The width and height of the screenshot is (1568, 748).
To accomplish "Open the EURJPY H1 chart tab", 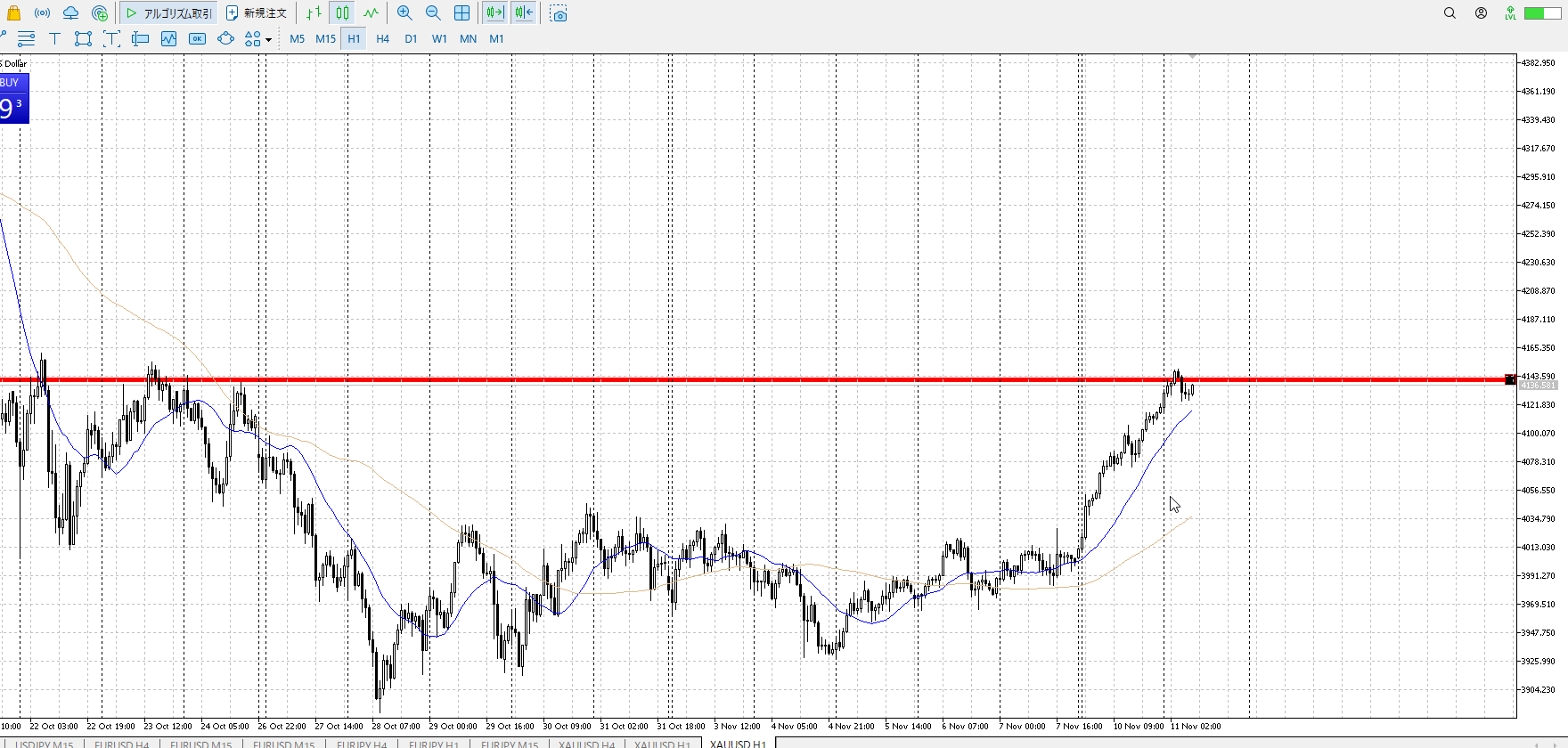I will coord(434,744).
